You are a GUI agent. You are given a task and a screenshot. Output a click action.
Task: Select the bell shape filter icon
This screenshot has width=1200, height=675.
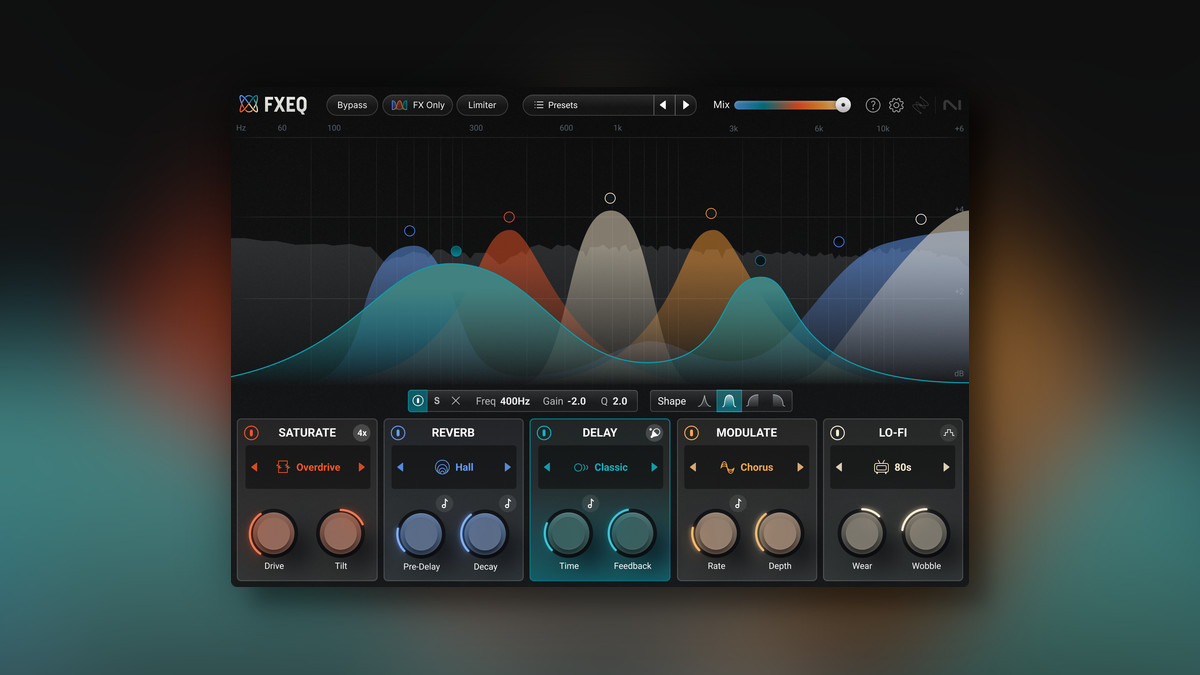[730, 401]
